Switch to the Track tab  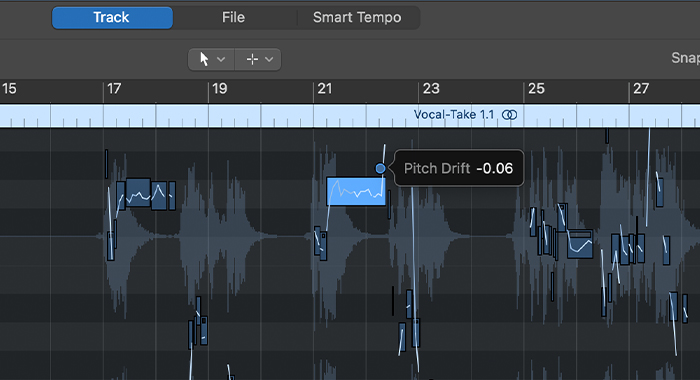click(112, 18)
